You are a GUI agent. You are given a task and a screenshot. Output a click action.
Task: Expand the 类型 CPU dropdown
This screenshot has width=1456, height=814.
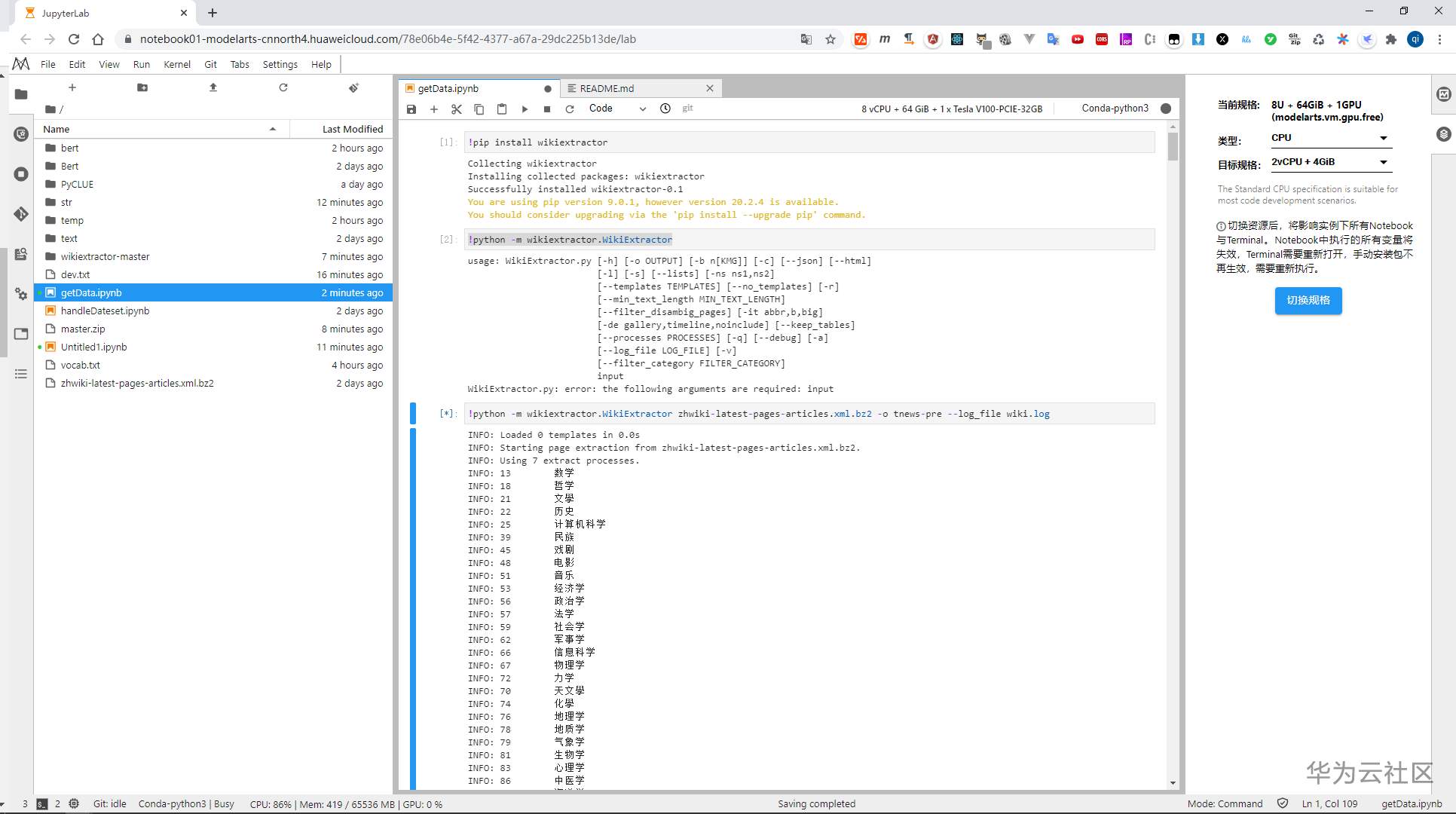[1329, 138]
